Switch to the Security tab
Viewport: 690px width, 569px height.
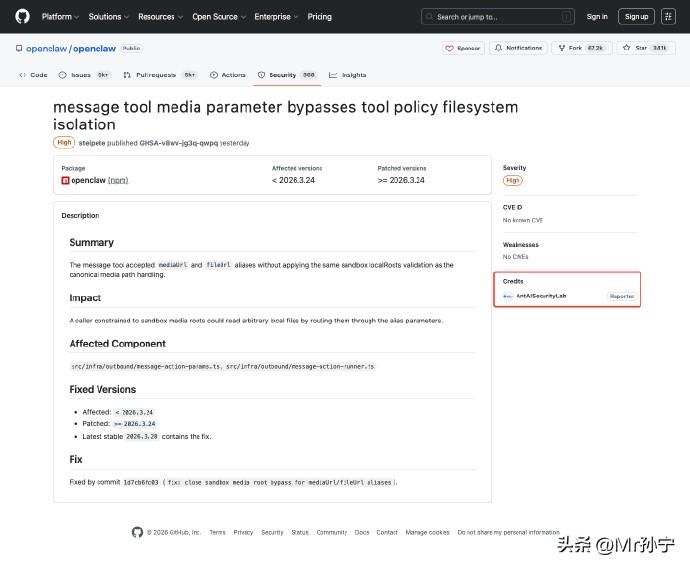(287, 75)
